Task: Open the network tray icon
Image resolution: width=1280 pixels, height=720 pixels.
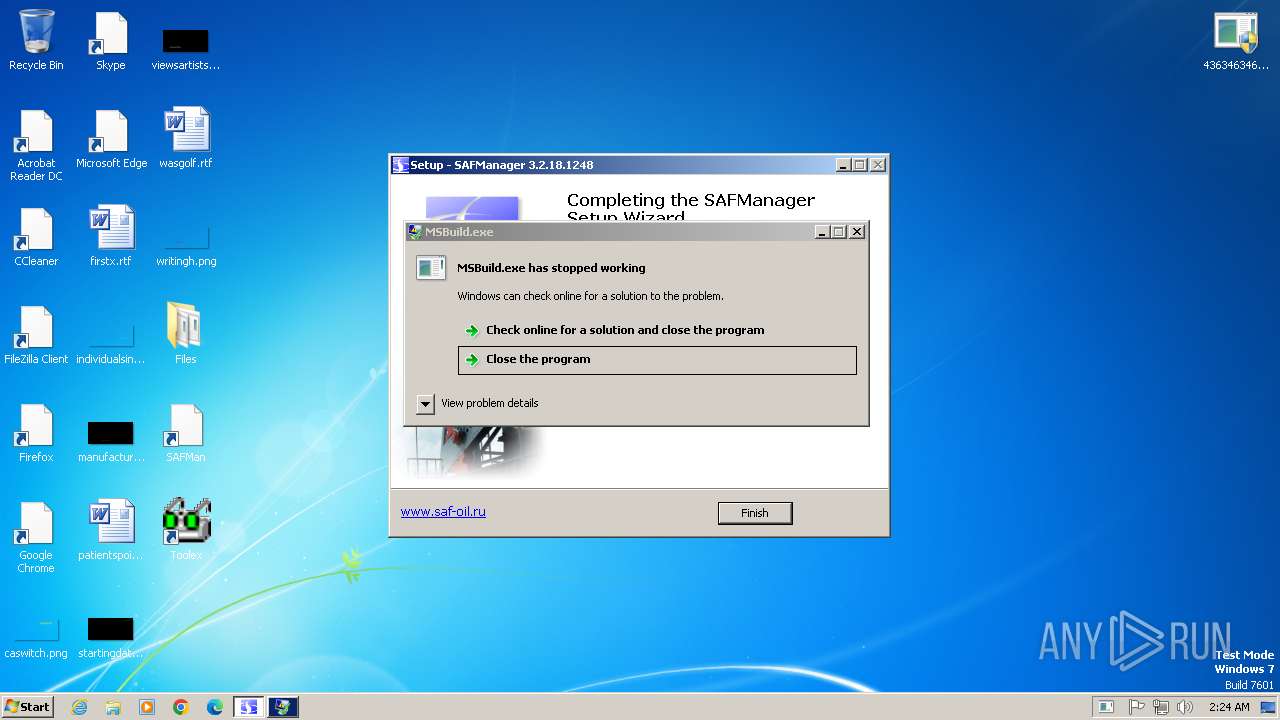Action: (x=1161, y=707)
